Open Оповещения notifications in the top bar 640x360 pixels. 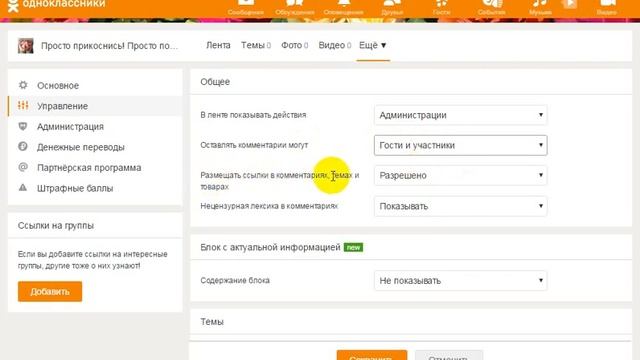tap(343, 7)
